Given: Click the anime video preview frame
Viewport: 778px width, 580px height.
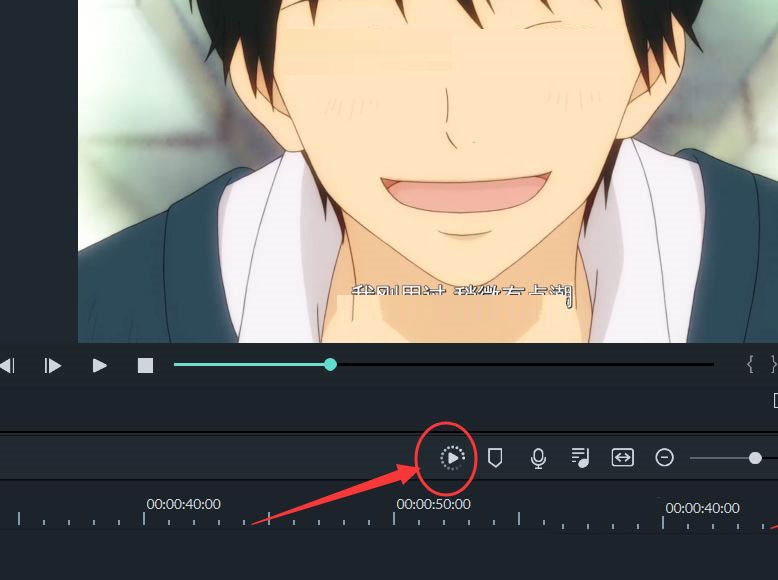Looking at the screenshot, I should pos(428,171).
